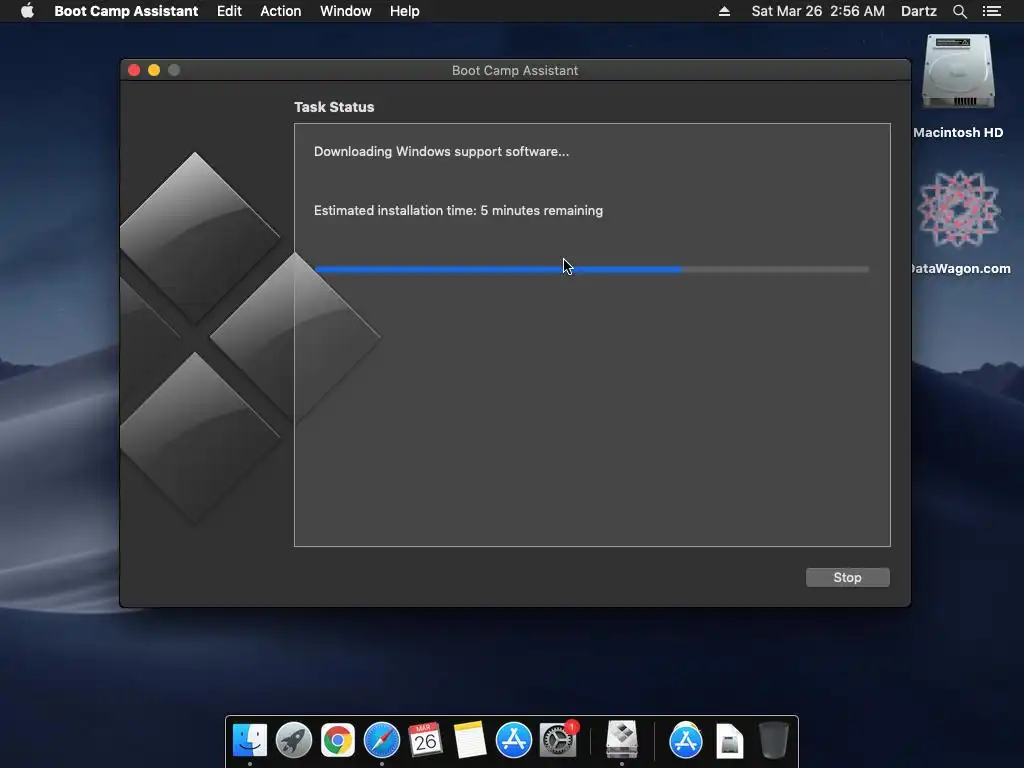Click the Boot Camp Assistant window title

pos(515,71)
